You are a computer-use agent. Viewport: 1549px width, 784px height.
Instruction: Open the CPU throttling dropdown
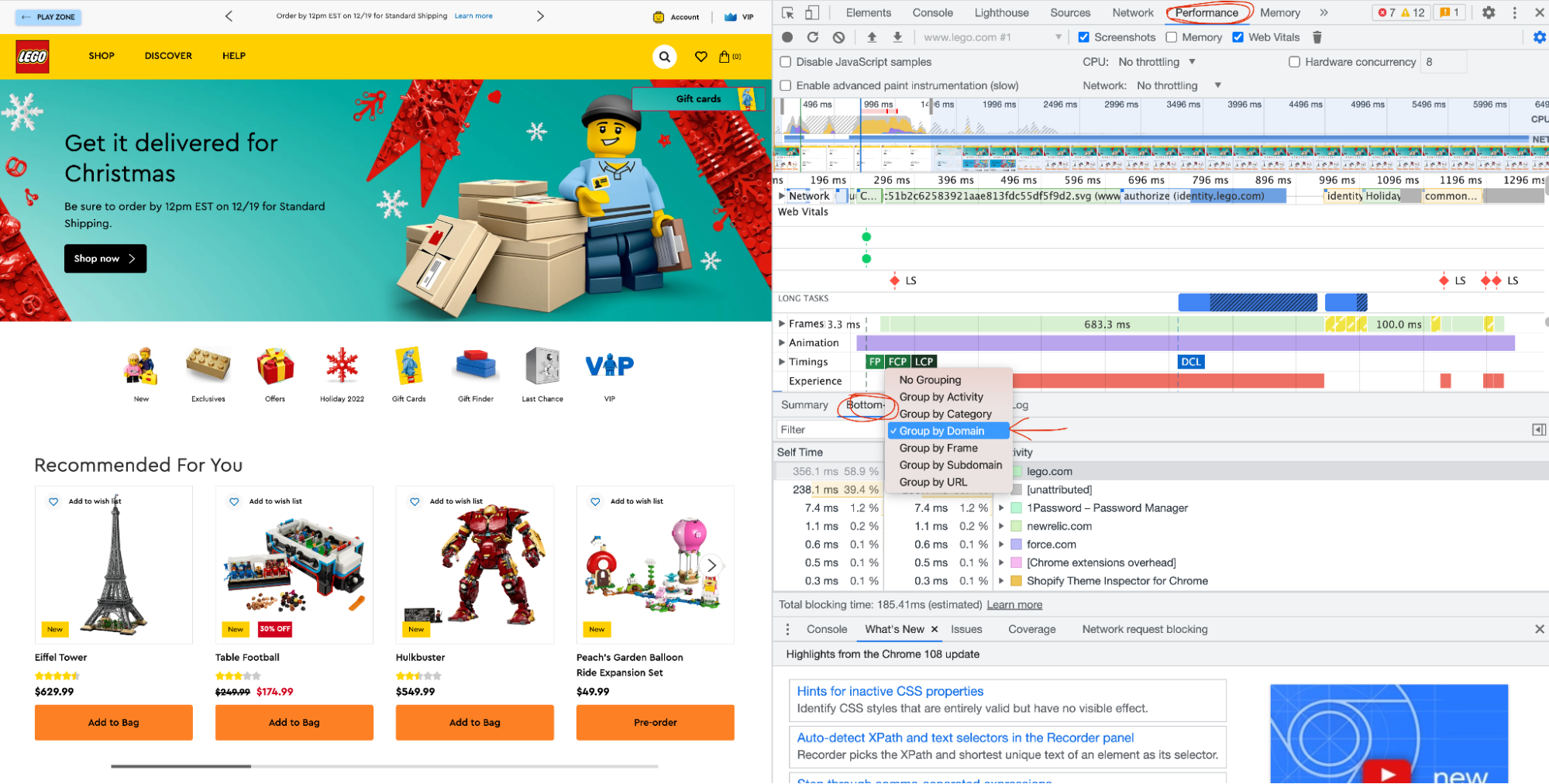click(x=1157, y=62)
